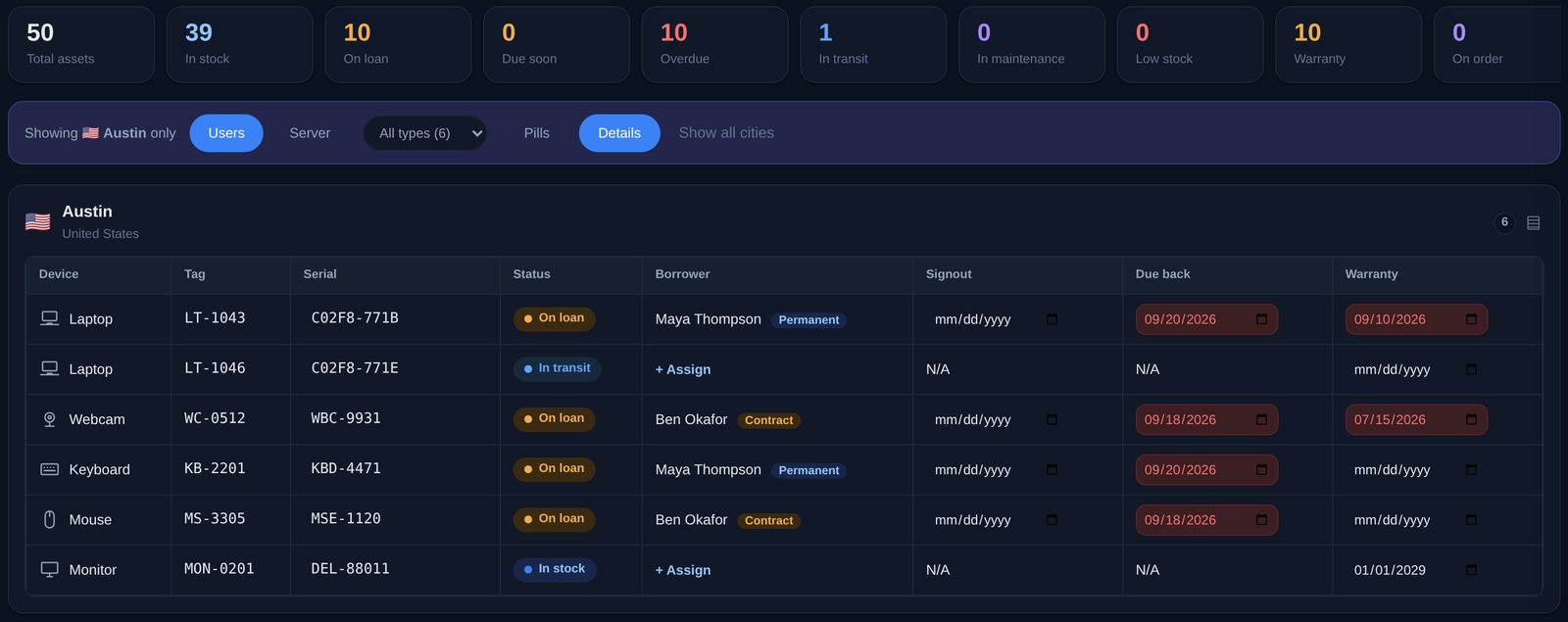Open calendar picker for MS-3305 signout
Image resolution: width=1568 pixels, height=622 pixels.
(1052, 520)
